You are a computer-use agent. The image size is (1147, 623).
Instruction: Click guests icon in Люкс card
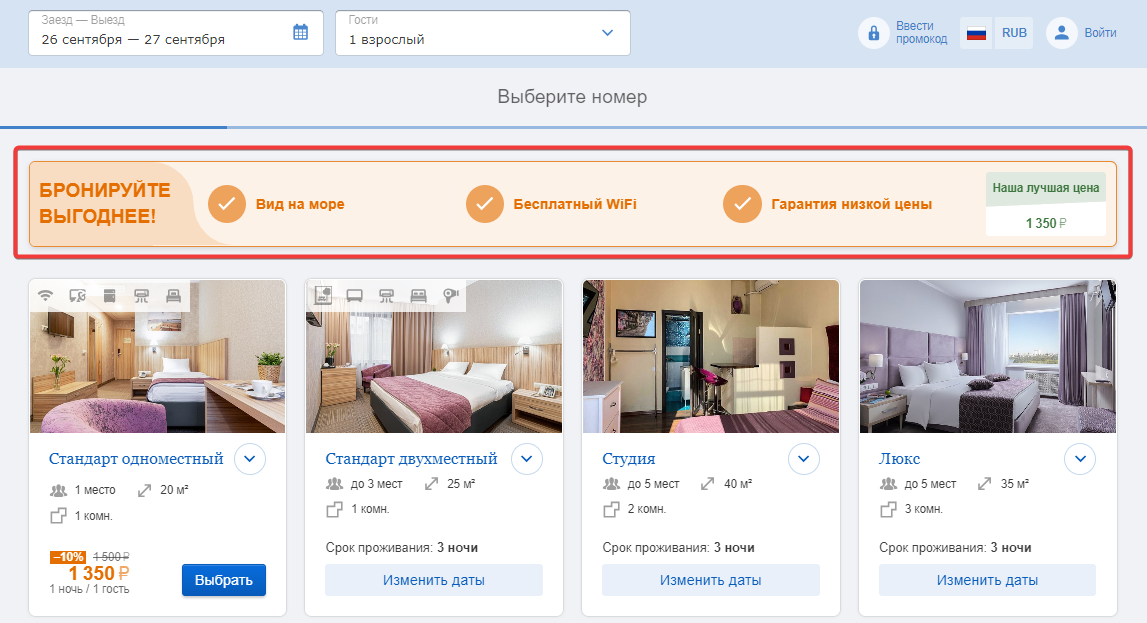[888, 484]
